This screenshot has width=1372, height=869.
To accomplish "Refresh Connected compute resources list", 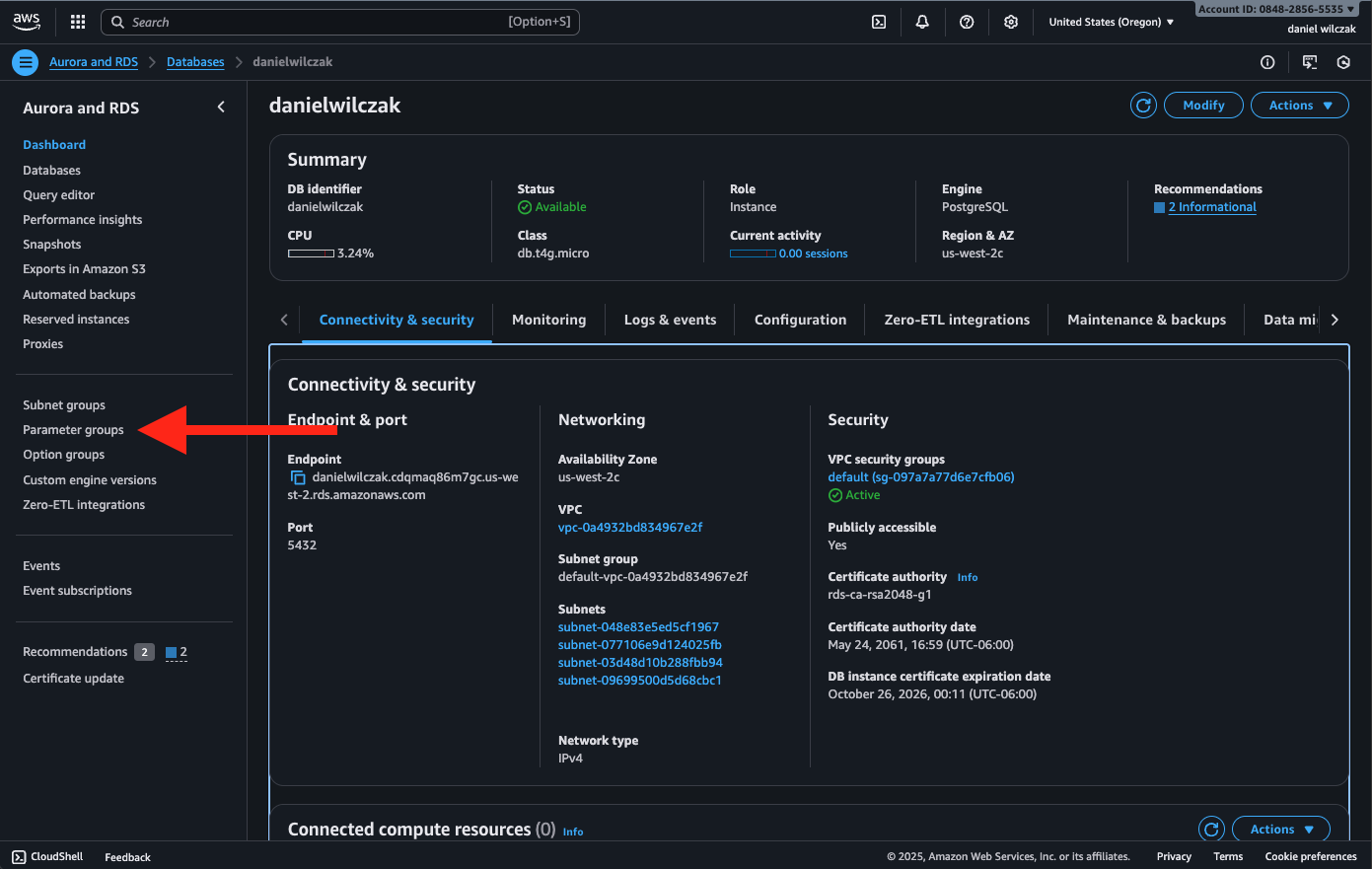I will point(1211,830).
